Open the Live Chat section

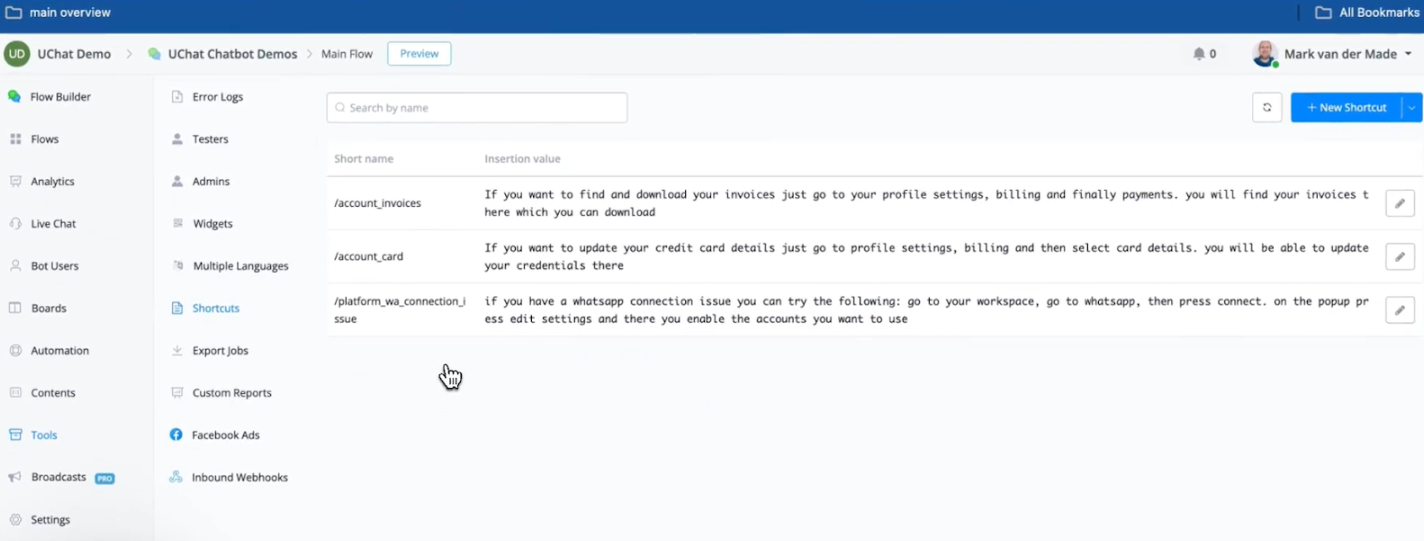point(53,224)
